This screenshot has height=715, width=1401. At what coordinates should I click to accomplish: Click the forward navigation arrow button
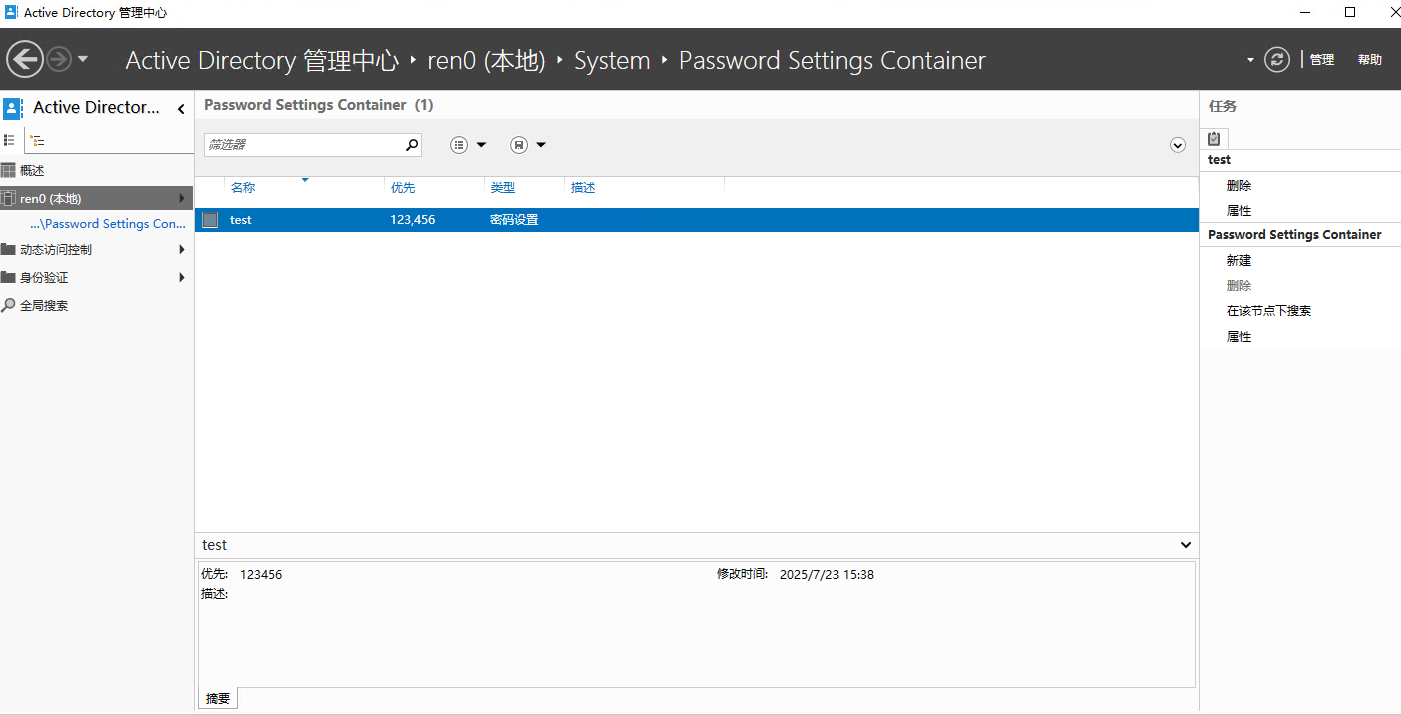coord(59,60)
